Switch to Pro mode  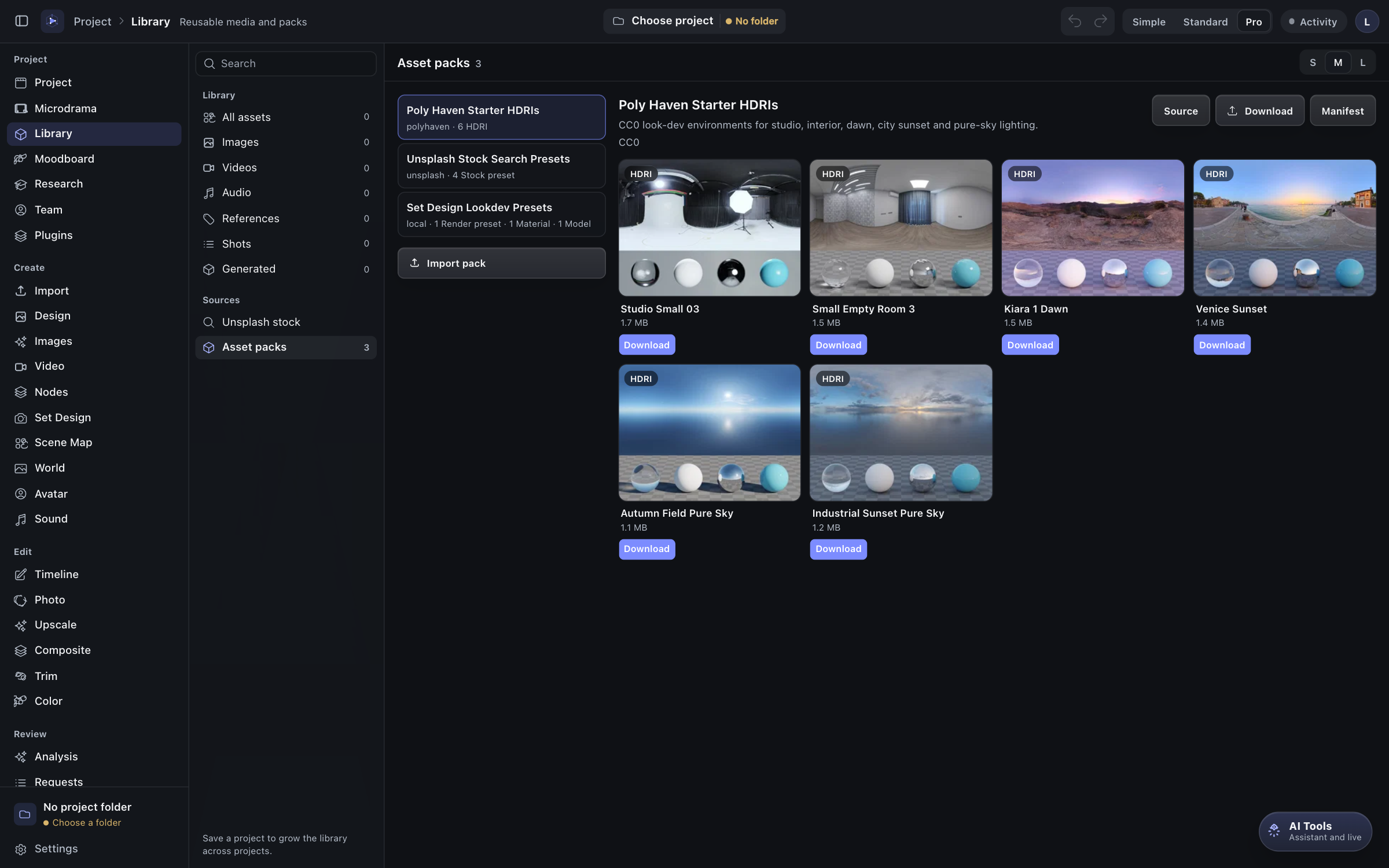point(1254,21)
